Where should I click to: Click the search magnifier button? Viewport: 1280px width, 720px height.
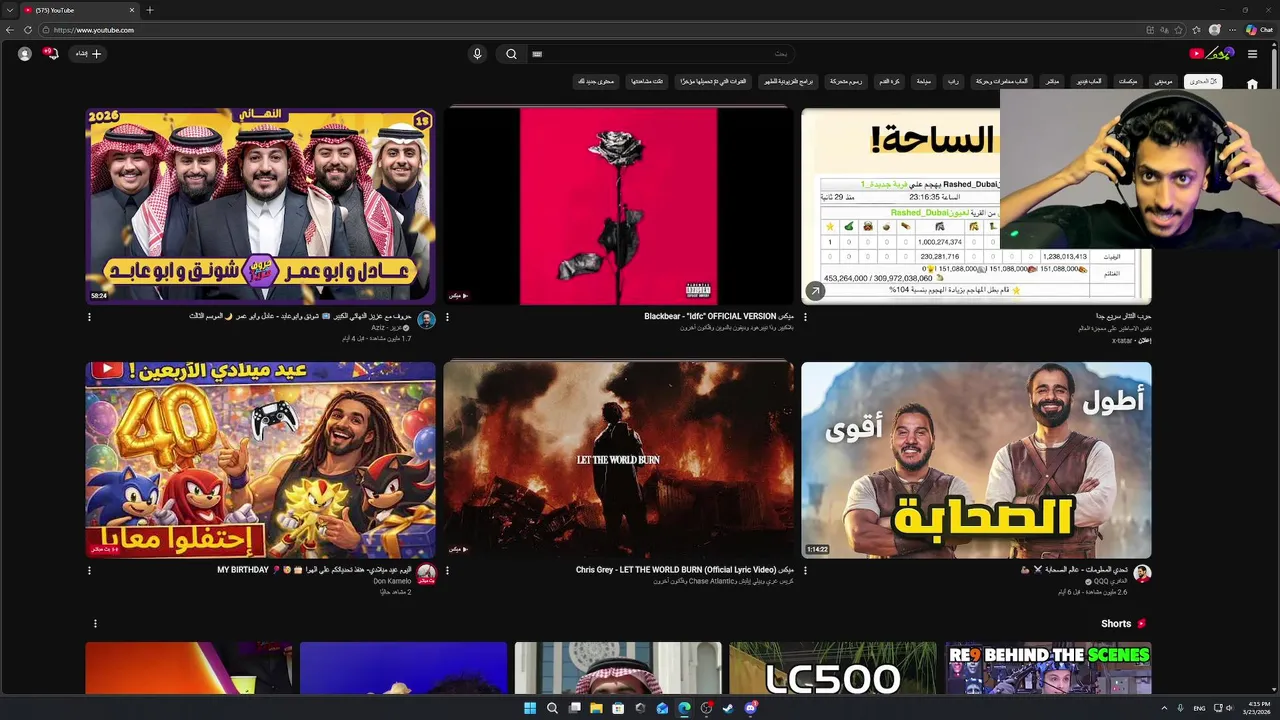(511, 54)
